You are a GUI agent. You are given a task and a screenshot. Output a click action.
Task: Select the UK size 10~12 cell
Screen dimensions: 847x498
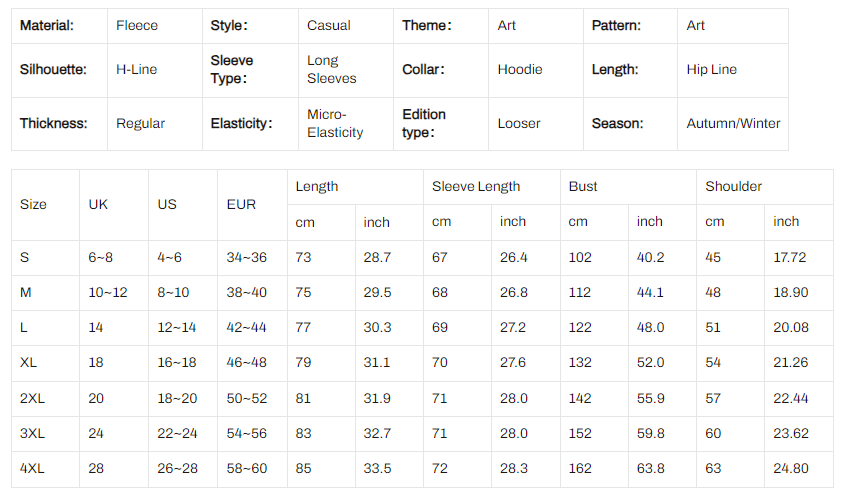108,292
